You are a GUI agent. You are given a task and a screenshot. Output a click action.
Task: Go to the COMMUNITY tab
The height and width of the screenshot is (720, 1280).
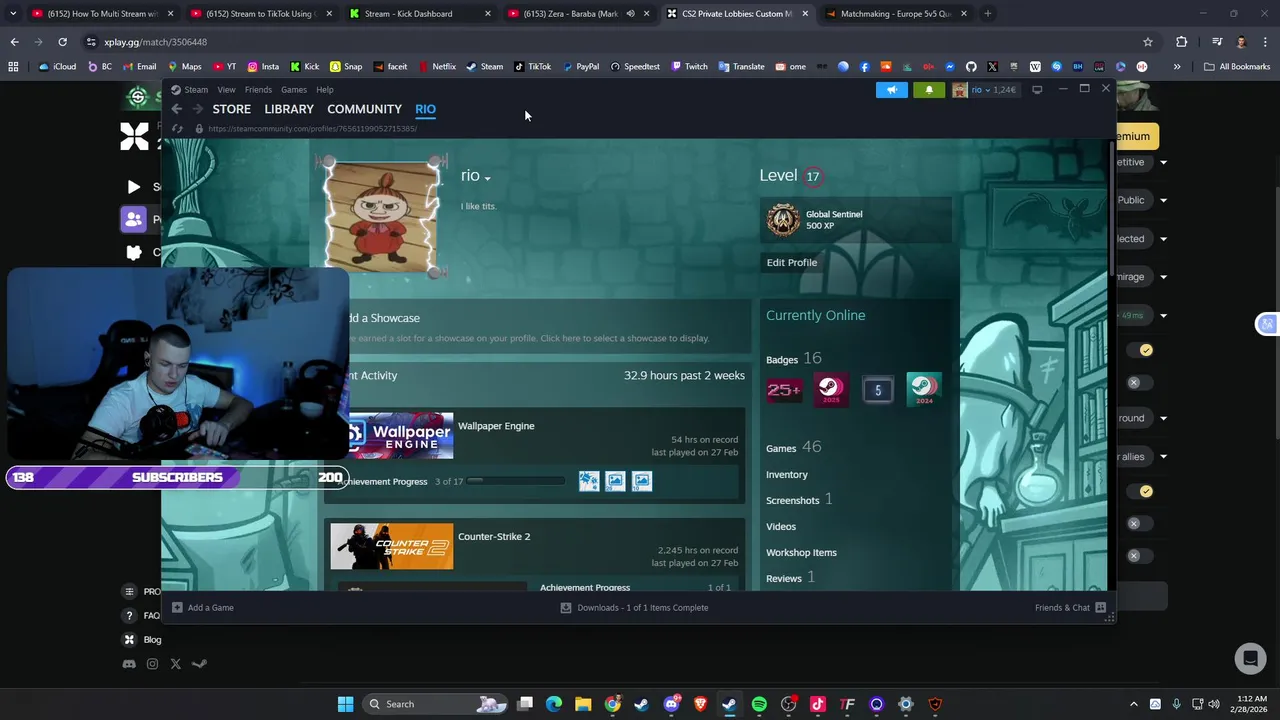[364, 109]
